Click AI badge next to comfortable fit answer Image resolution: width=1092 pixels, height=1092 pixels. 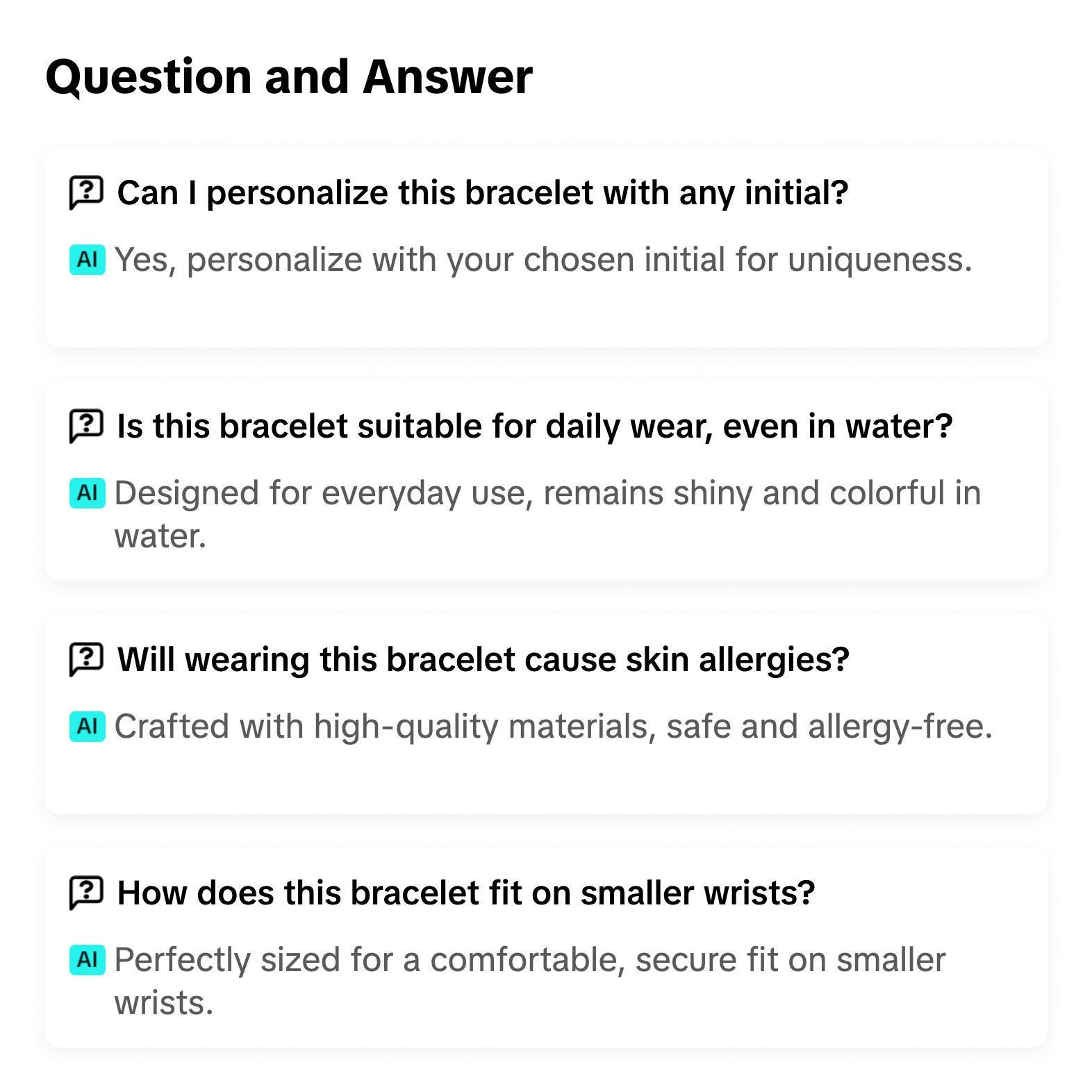[x=88, y=960]
